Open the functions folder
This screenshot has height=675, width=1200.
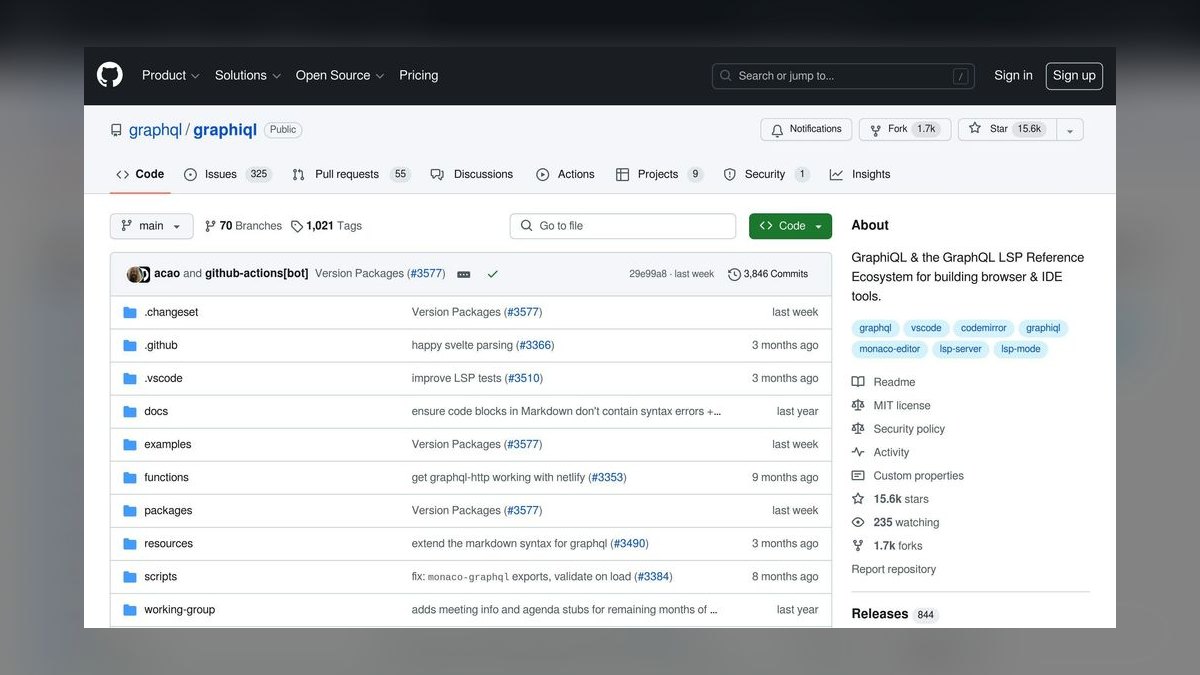click(x=166, y=477)
